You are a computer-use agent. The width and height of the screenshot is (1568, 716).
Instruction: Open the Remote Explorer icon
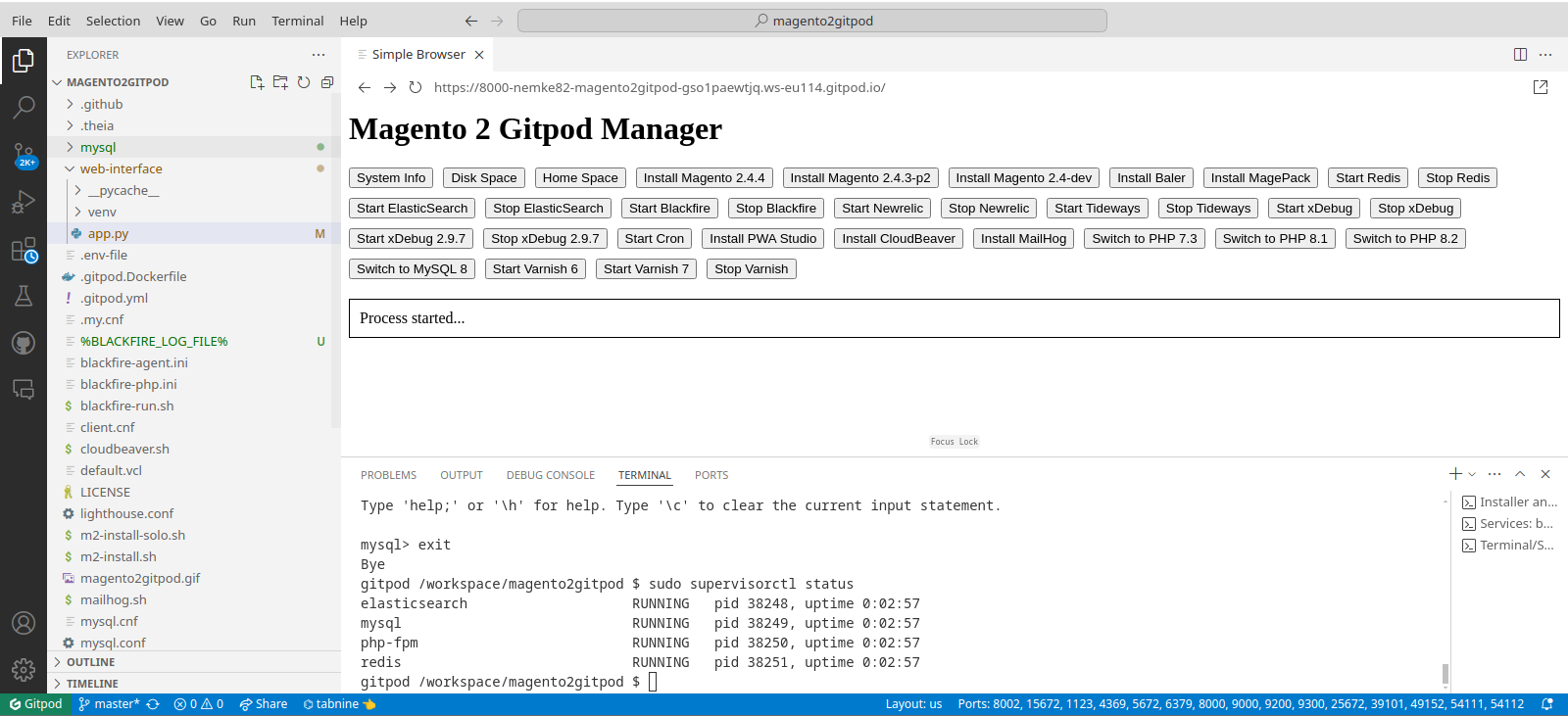pos(24,390)
